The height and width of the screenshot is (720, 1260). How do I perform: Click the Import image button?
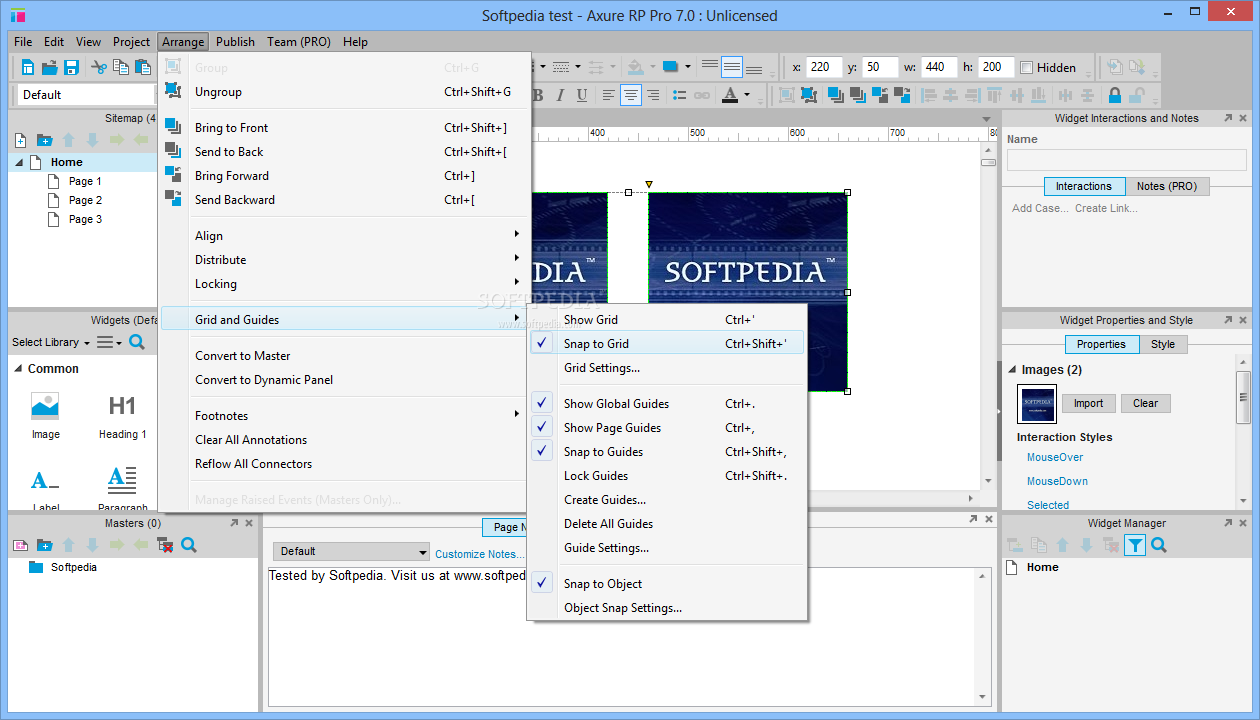1088,404
